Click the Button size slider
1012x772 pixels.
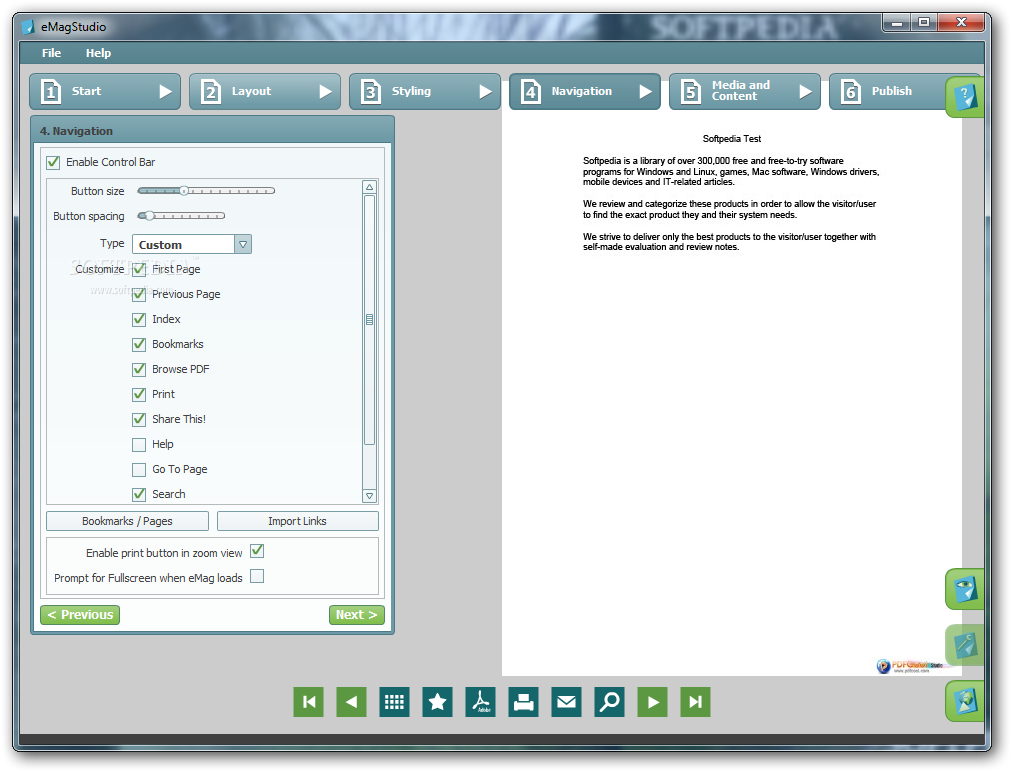(207, 190)
